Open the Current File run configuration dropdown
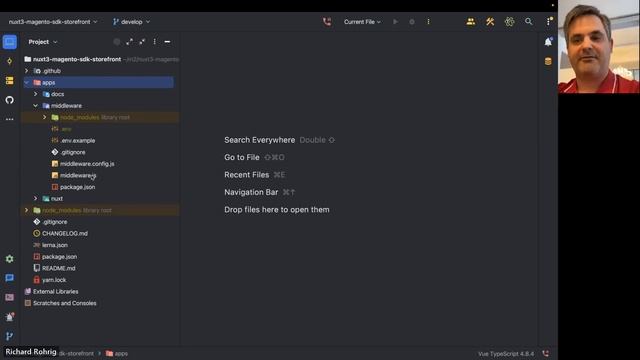The image size is (640, 360). (x=362, y=22)
